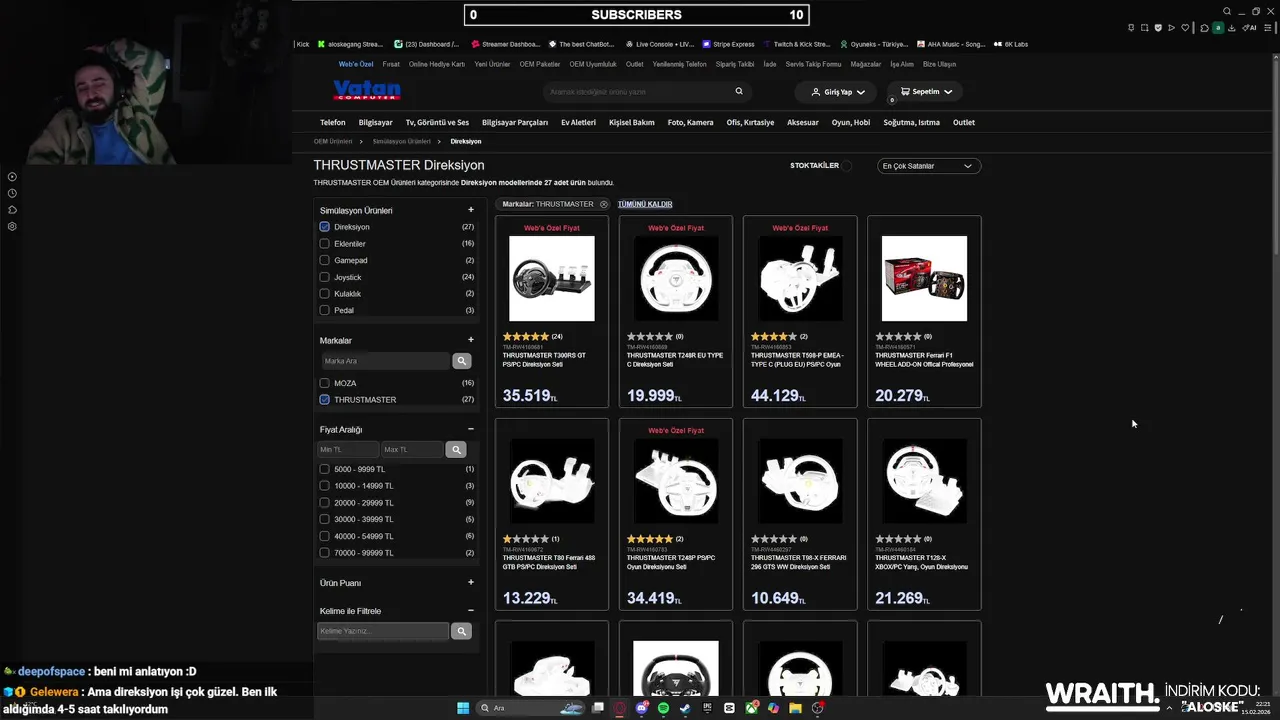
Task: Open the Oyuneks - Türkiye bookmark
Action: click(873, 44)
